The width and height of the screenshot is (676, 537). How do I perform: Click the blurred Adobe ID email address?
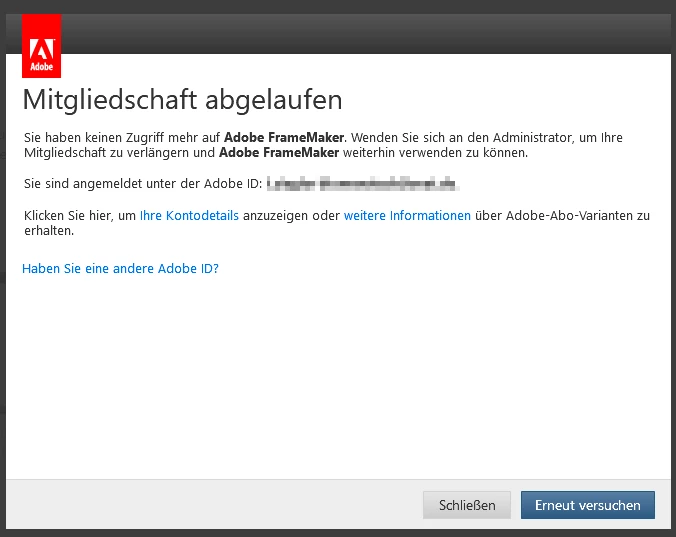[x=363, y=184]
